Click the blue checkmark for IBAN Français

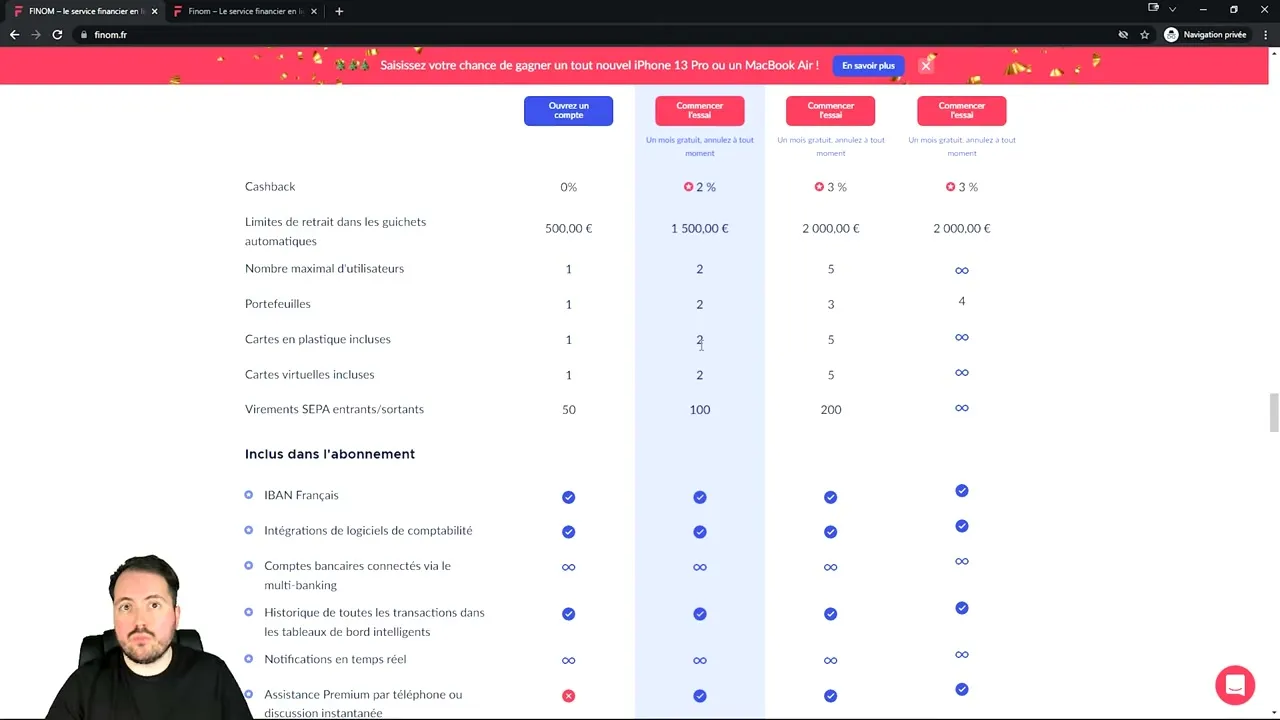tap(568, 496)
